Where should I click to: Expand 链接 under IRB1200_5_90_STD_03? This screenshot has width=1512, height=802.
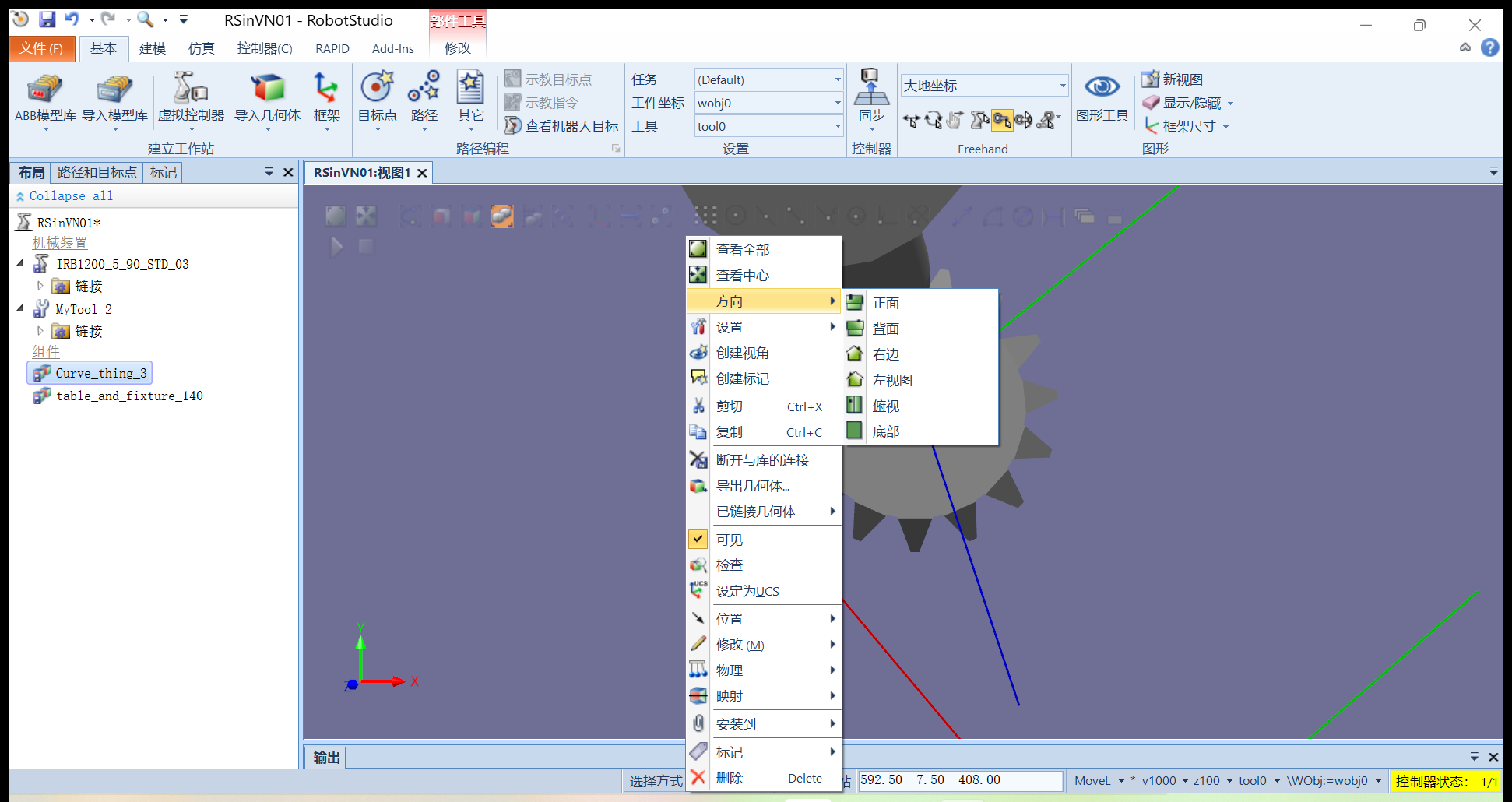click(x=40, y=287)
